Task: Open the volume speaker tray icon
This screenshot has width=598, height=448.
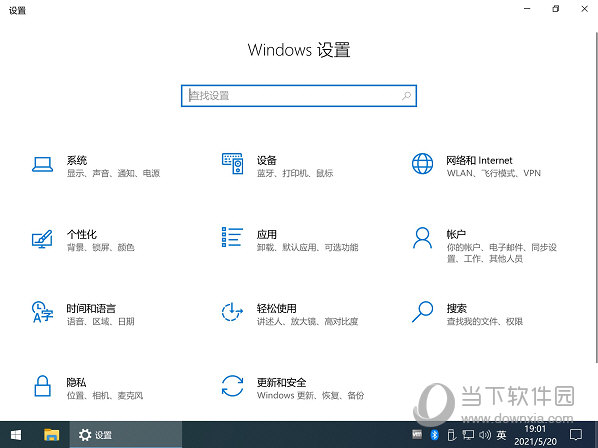Action: (x=484, y=435)
